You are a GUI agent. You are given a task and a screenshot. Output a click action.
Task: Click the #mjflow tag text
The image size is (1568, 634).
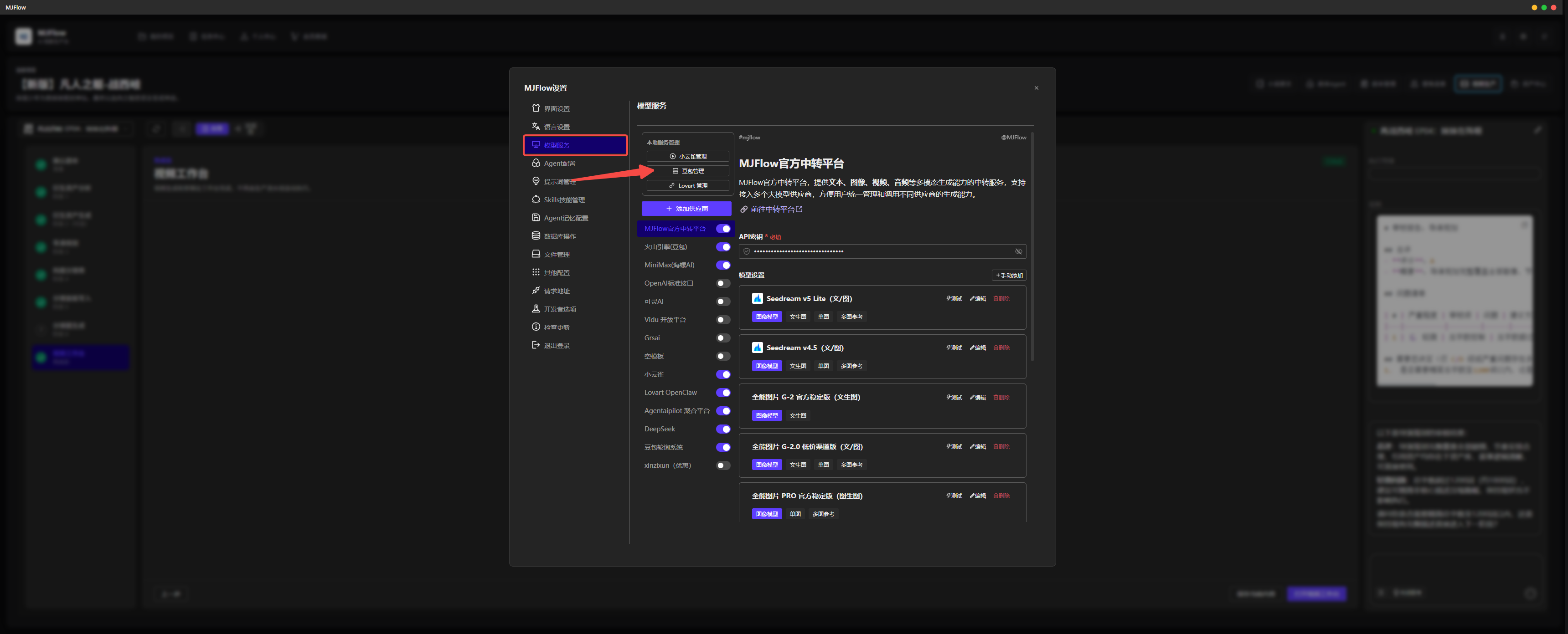[749, 138]
